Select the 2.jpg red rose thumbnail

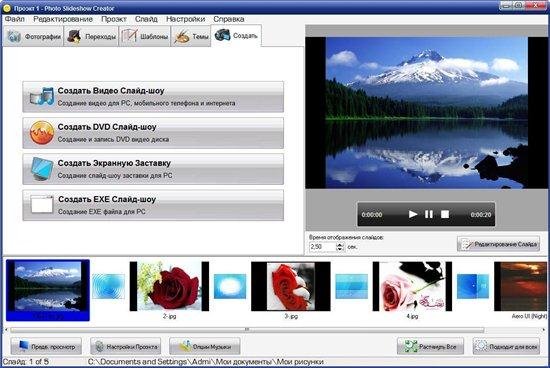coord(169,286)
